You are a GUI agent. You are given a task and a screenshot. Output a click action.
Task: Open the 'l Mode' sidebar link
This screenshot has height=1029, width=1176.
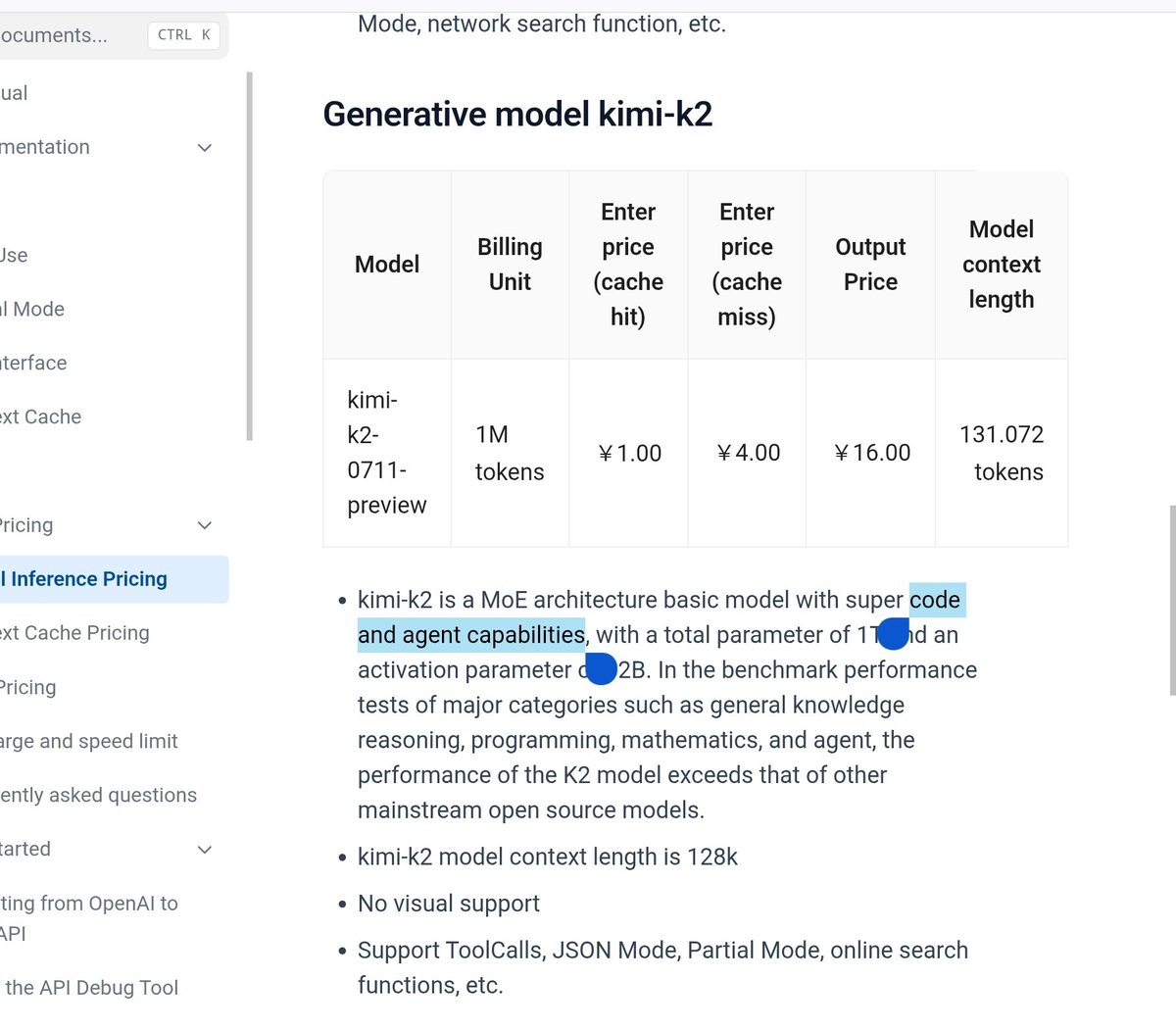pyautogui.click(x=32, y=310)
